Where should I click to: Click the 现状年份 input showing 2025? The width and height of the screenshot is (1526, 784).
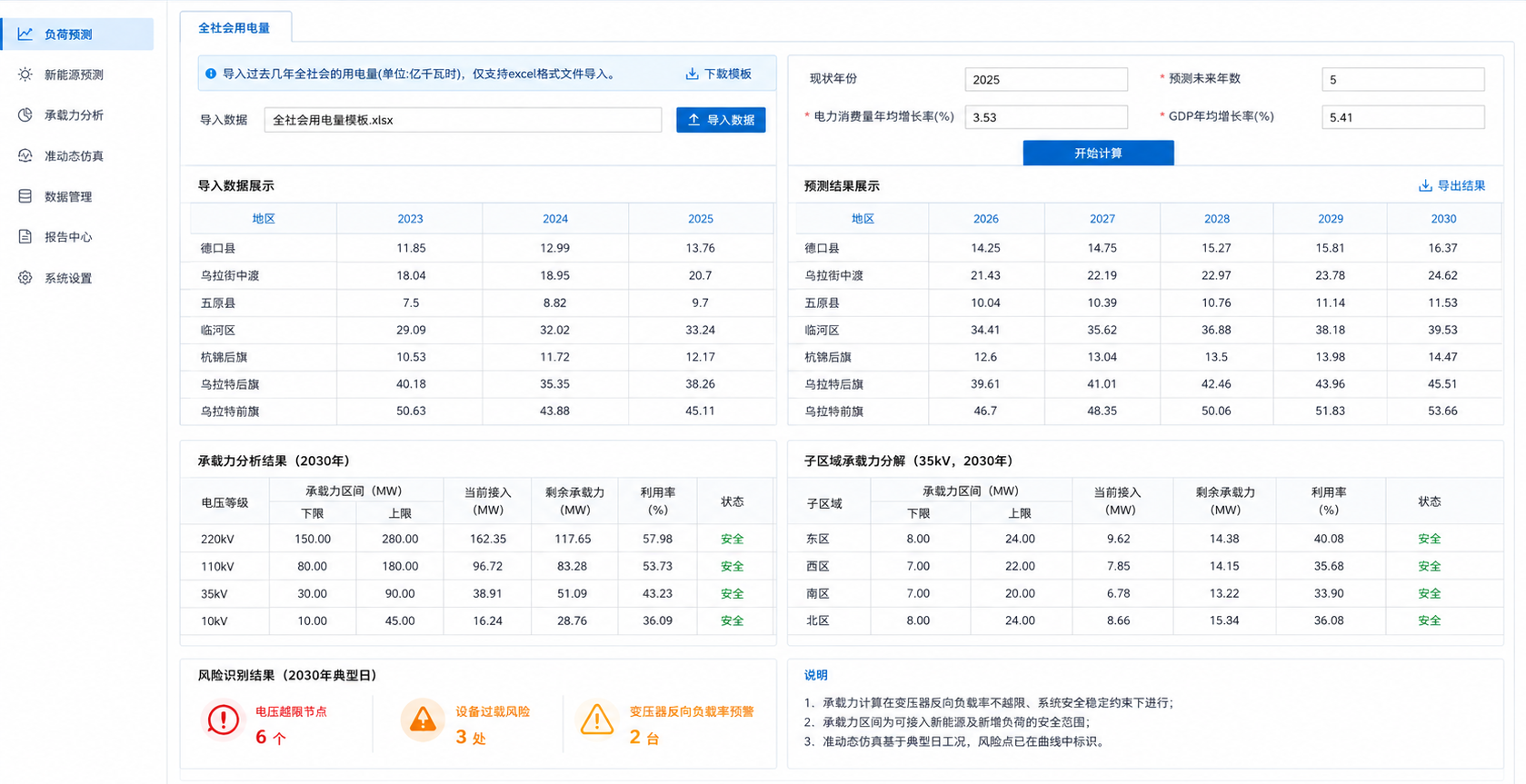1046,79
